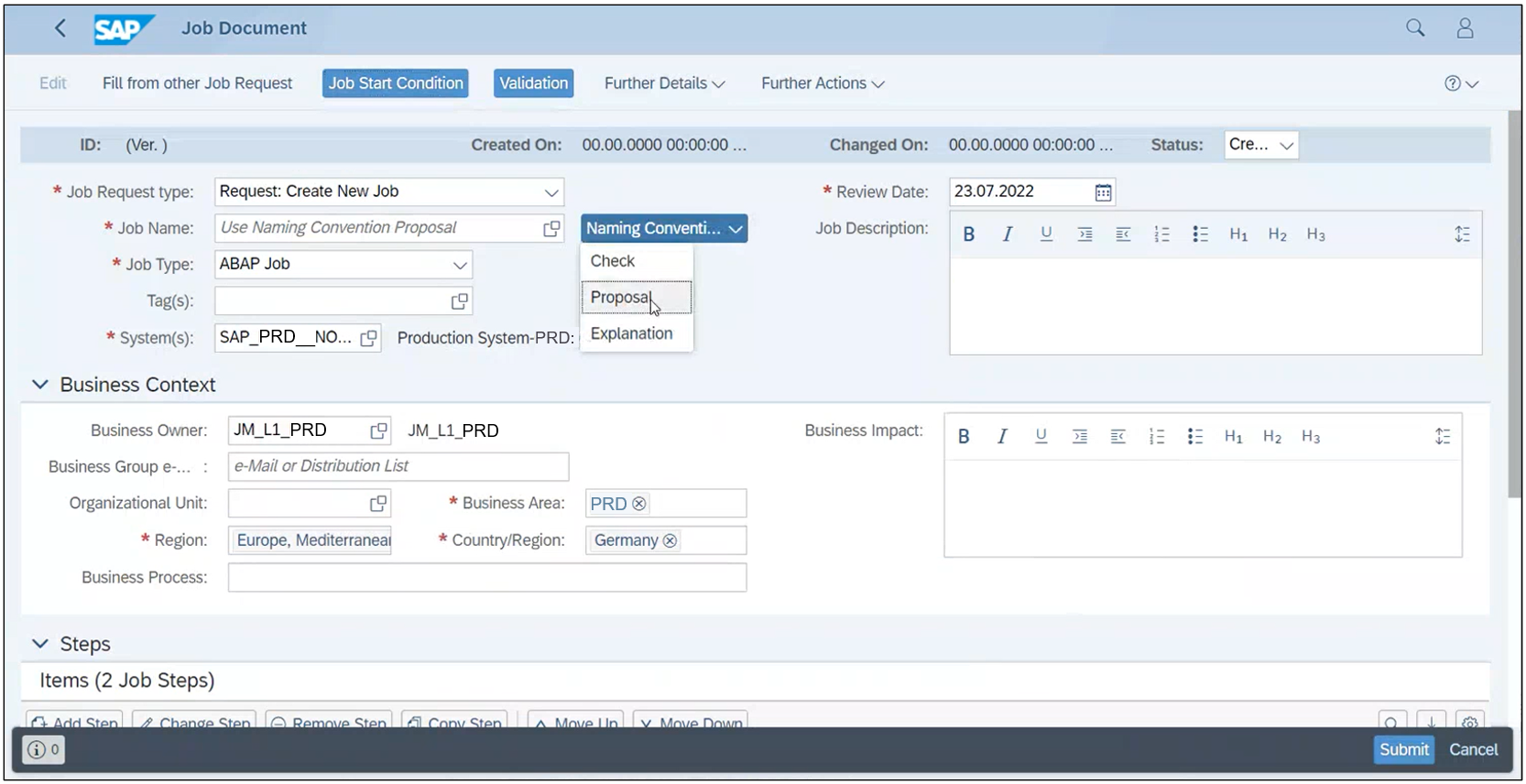Image resolution: width=1526 pixels, height=784 pixels.
Task: Open value help for Organizational Unit
Action: coord(378,504)
